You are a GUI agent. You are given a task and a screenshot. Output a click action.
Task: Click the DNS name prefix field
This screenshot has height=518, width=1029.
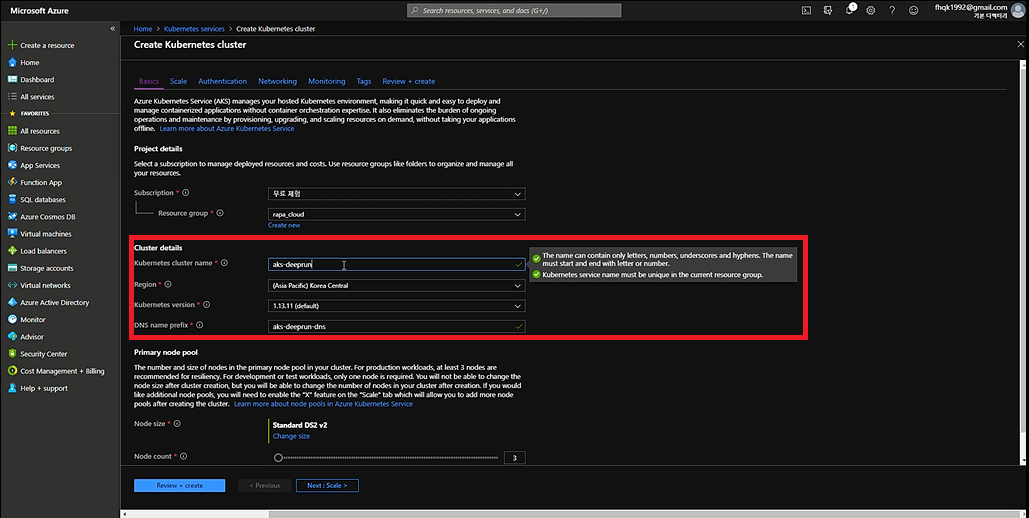pyautogui.click(x=396, y=326)
